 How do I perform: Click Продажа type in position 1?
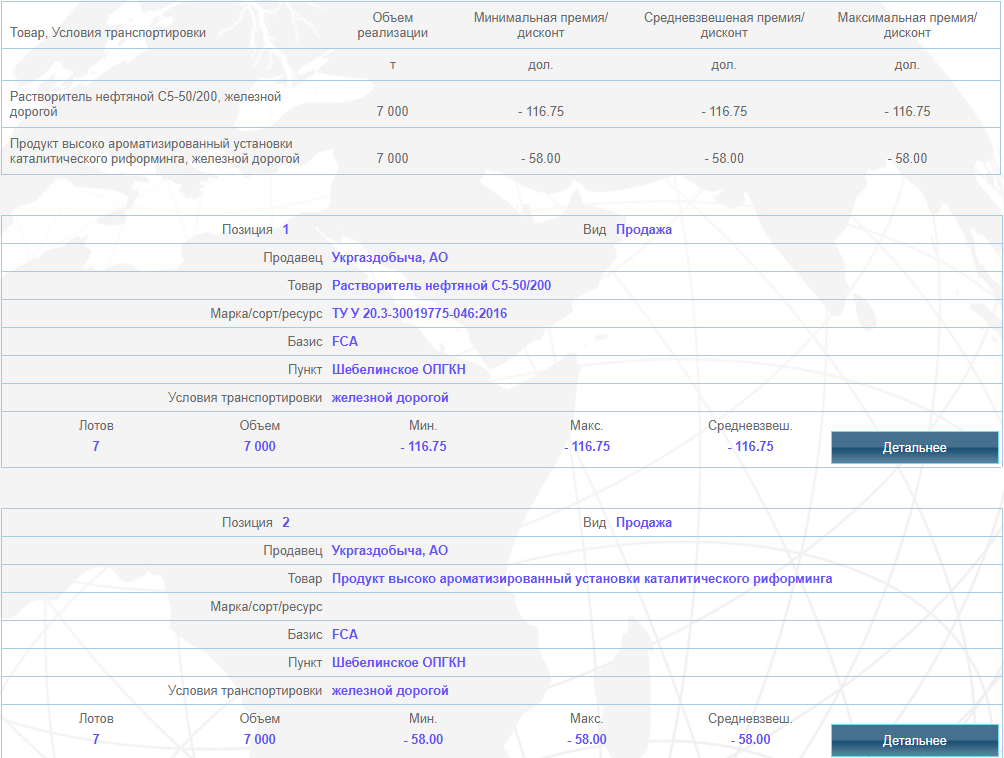click(x=643, y=230)
